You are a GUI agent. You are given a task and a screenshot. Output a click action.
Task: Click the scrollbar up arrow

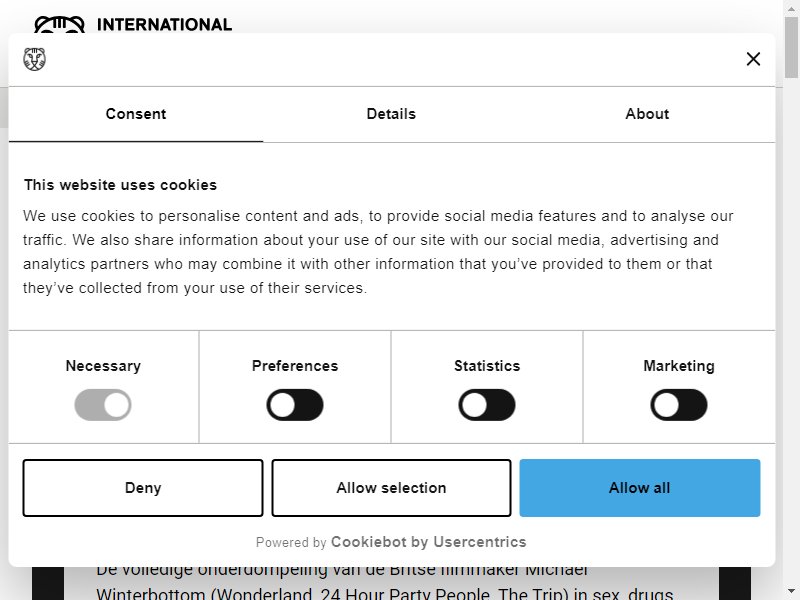(791, 8)
